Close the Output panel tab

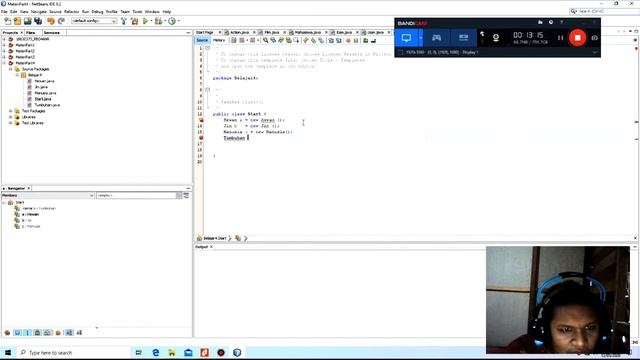pyautogui.click(x=211, y=247)
